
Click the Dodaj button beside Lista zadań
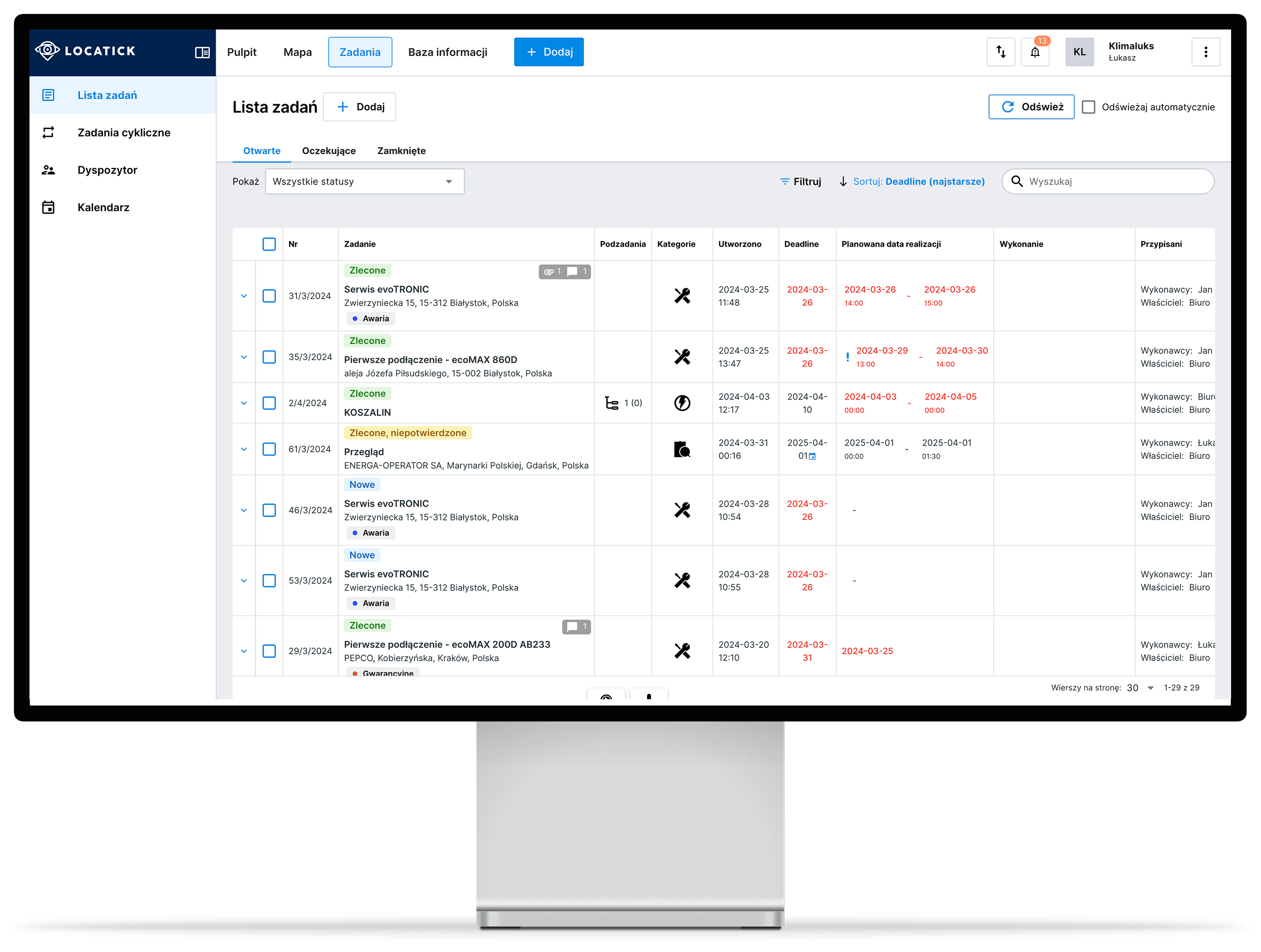pos(359,106)
